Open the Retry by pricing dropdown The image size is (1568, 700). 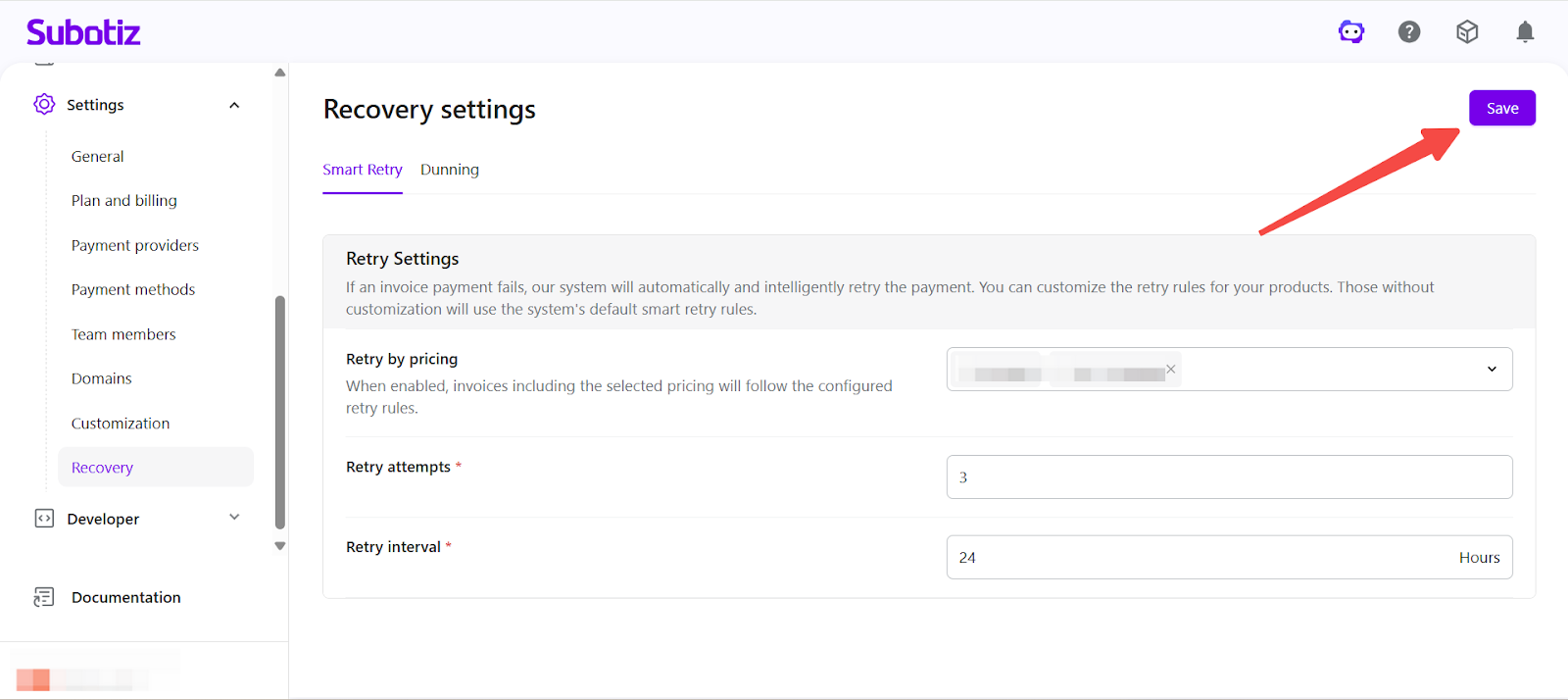[x=1492, y=370]
